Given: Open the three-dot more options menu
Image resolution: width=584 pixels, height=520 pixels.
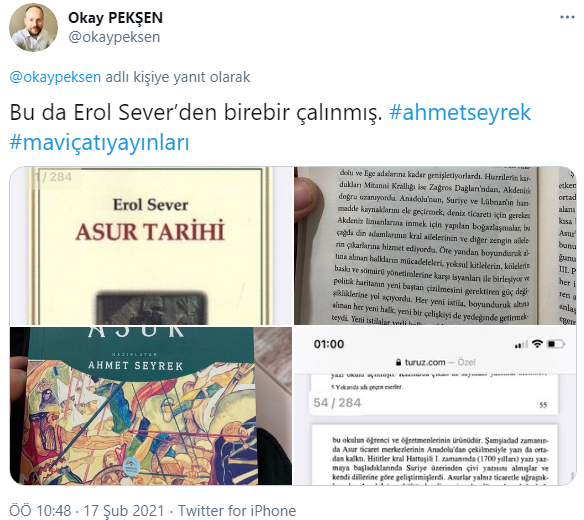Looking at the screenshot, I should click(567, 17).
